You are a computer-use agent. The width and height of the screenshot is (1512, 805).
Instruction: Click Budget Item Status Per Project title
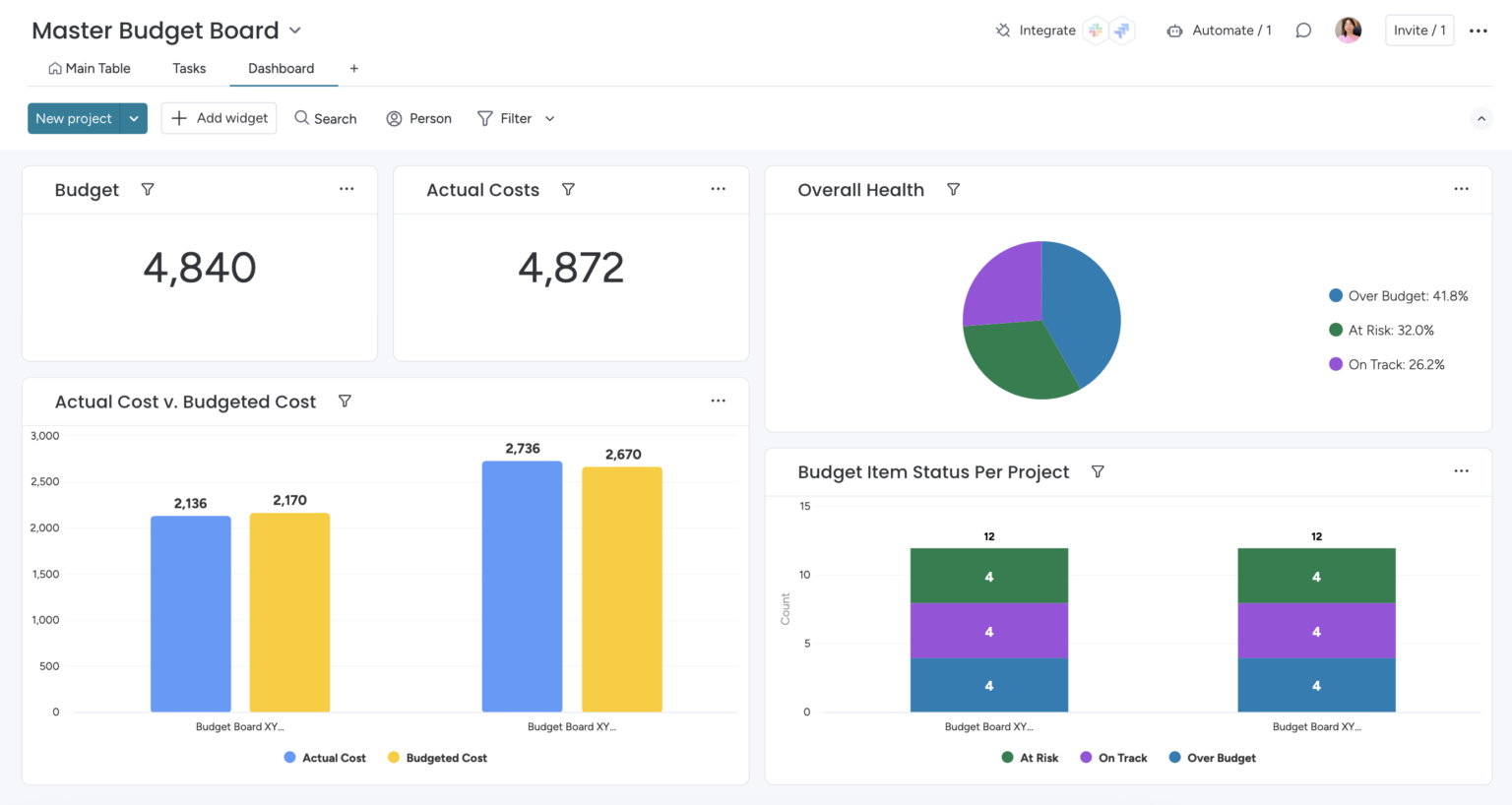pos(933,472)
